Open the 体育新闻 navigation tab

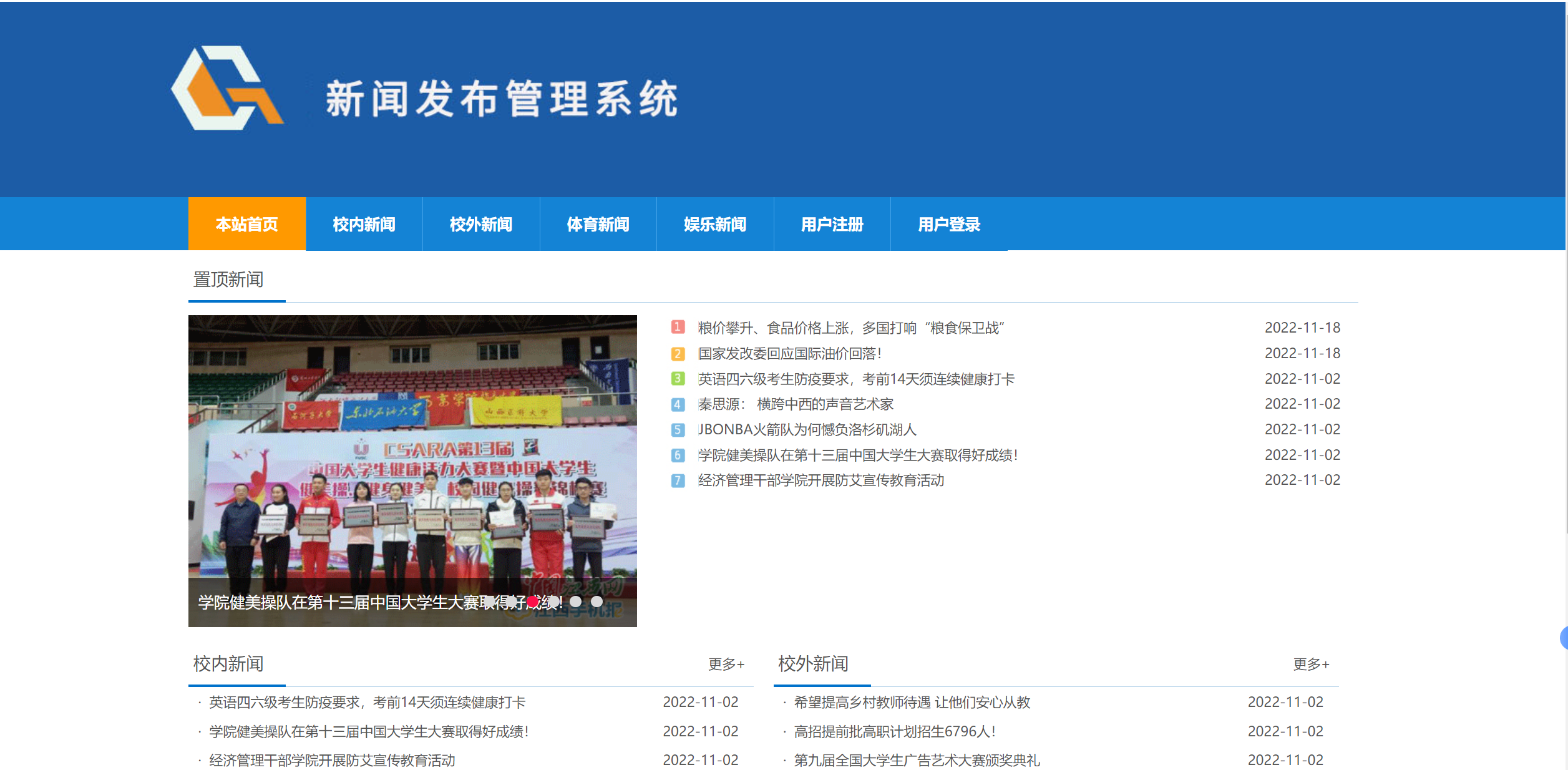[x=598, y=224]
